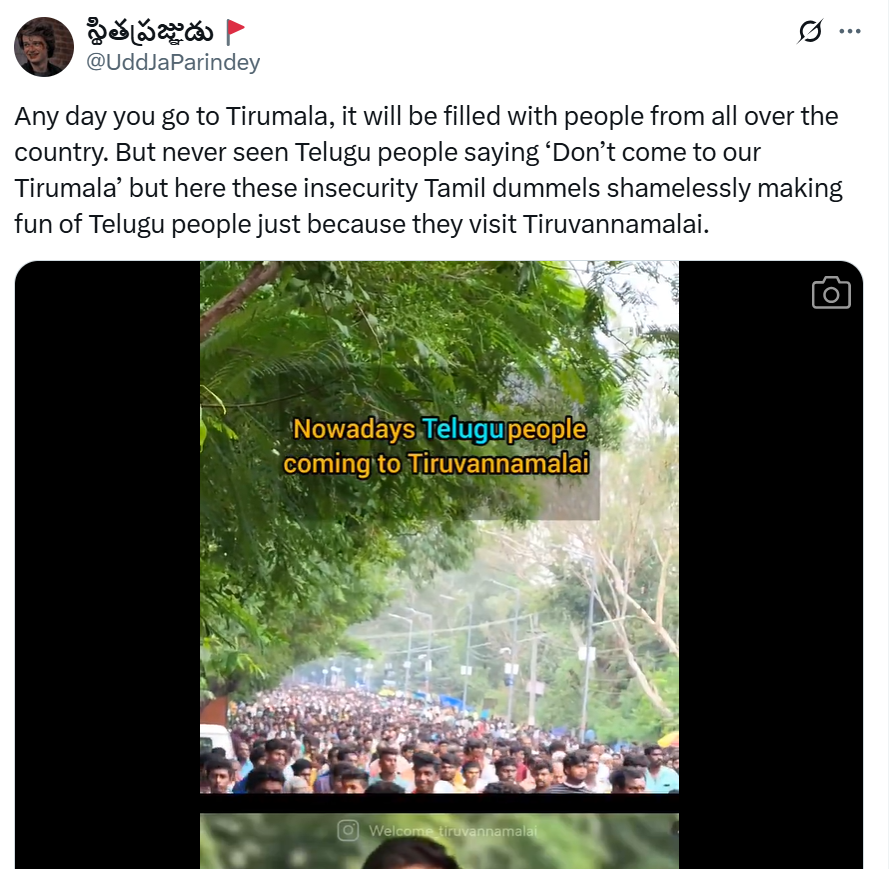Click the word 'Tiruvannamalai.' ending the tweet
Screen dimensions: 895x869
coord(615,224)
